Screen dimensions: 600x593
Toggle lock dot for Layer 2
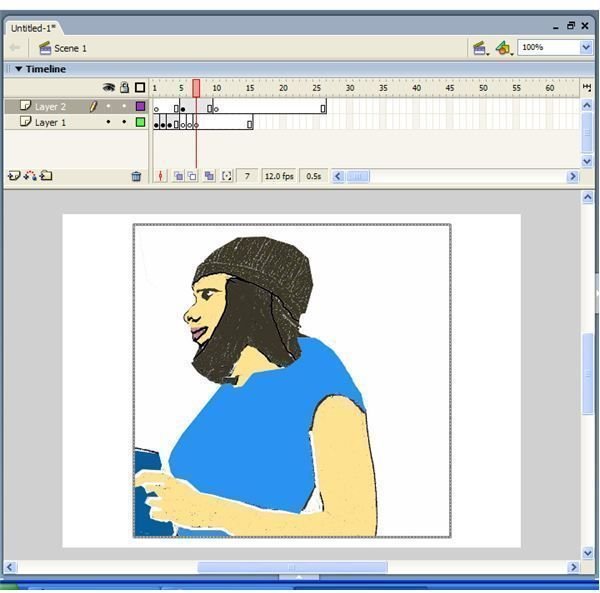(124, 106)
